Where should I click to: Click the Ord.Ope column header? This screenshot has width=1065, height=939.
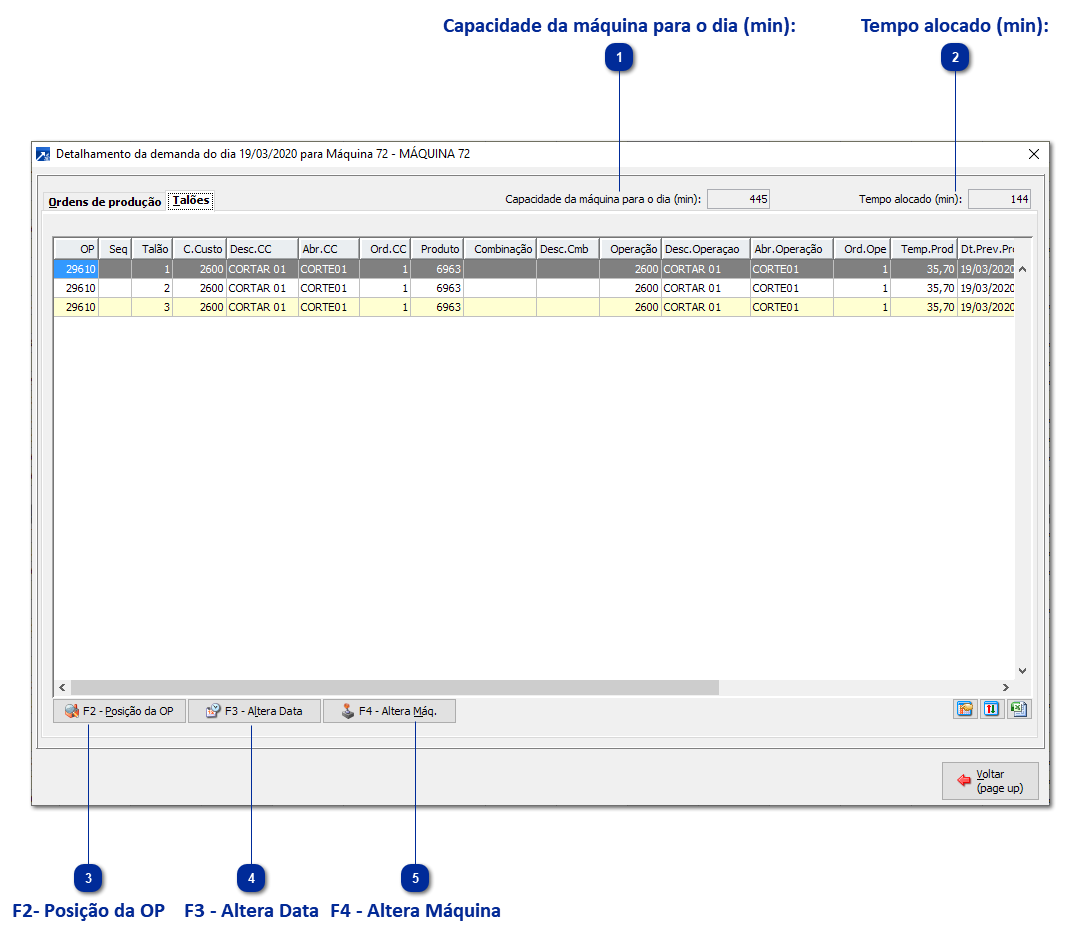[x=862, y=249]
